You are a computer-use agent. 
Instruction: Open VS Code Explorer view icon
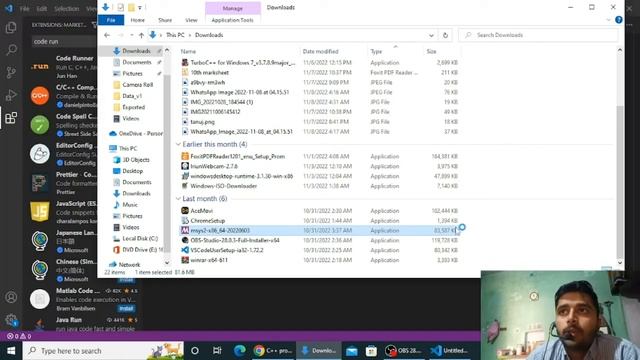(x=11, y=27)
